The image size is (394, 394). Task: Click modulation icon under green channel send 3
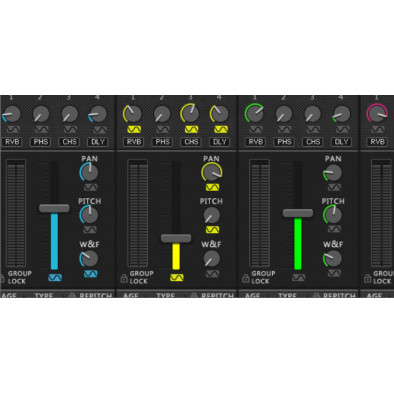[x=313, y=129]
